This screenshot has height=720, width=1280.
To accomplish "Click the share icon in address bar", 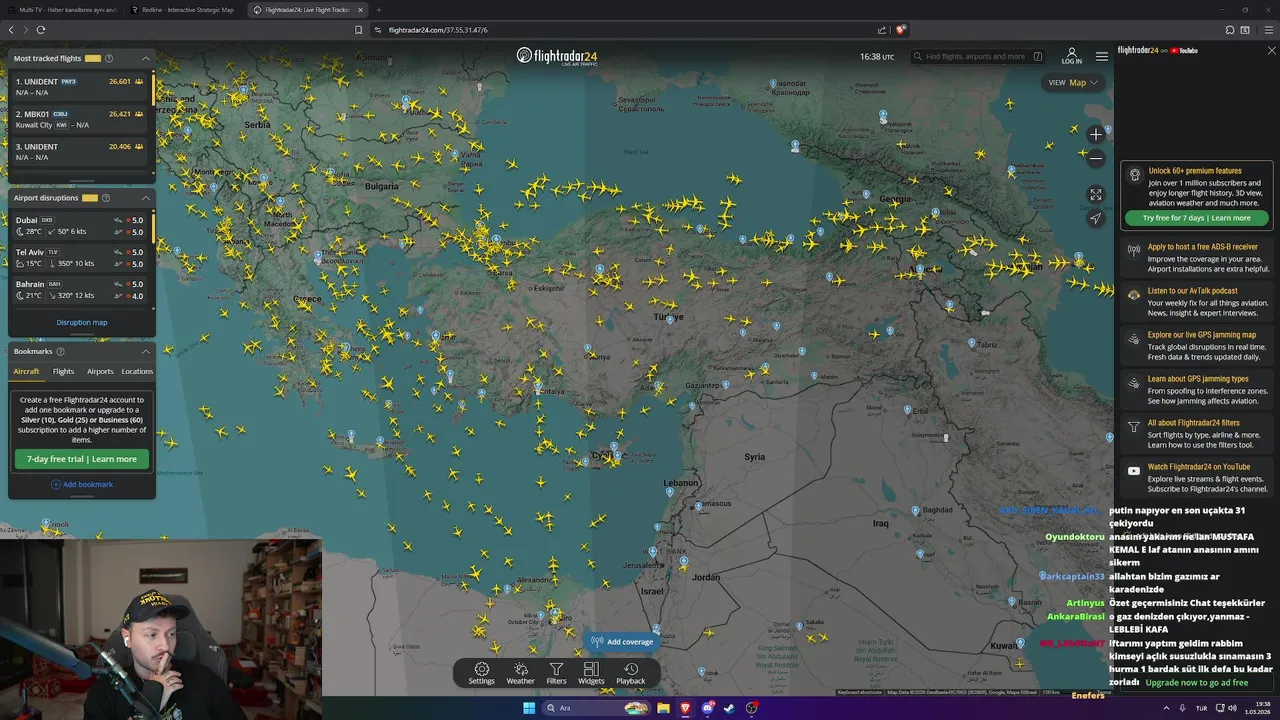I will click(x=882, y=30).
